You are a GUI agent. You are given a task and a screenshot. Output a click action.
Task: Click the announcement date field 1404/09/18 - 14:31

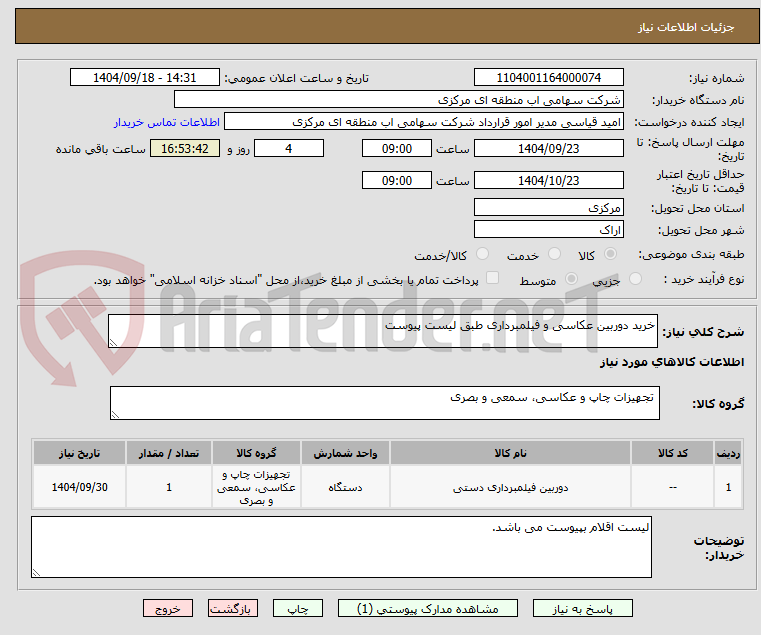[145, 78]
